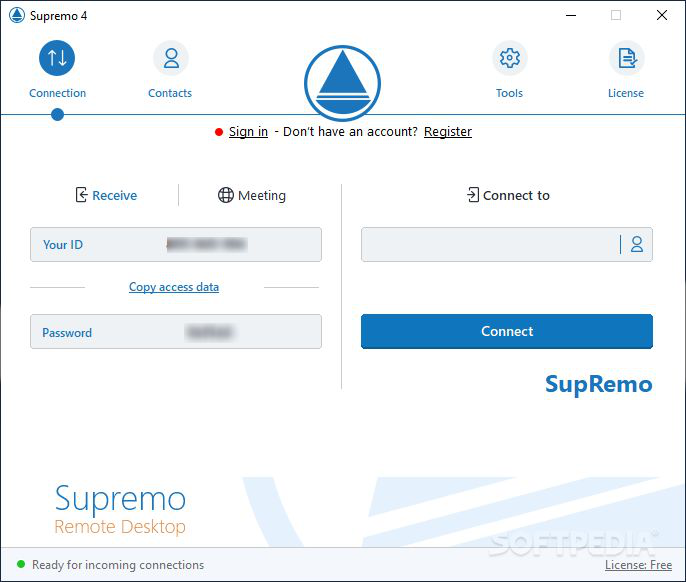The image size is (686, 582).
Task: Click the Your ID field
Action: coord(176,245)
